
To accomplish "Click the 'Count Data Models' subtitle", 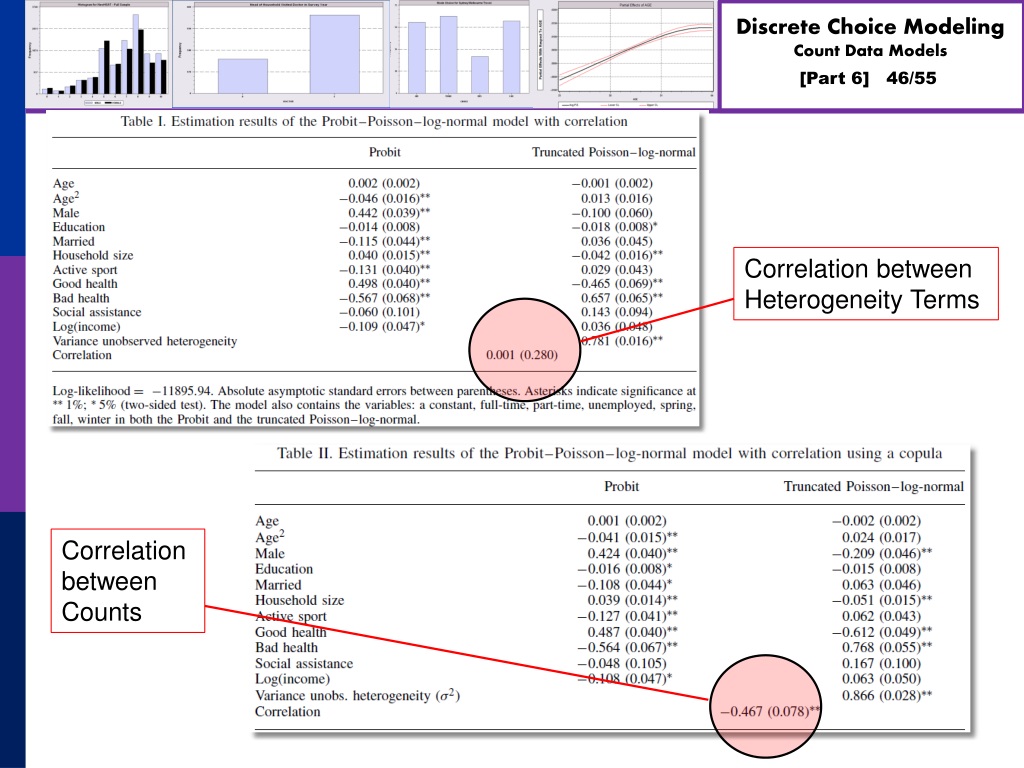I will click(x=870, y=51).
